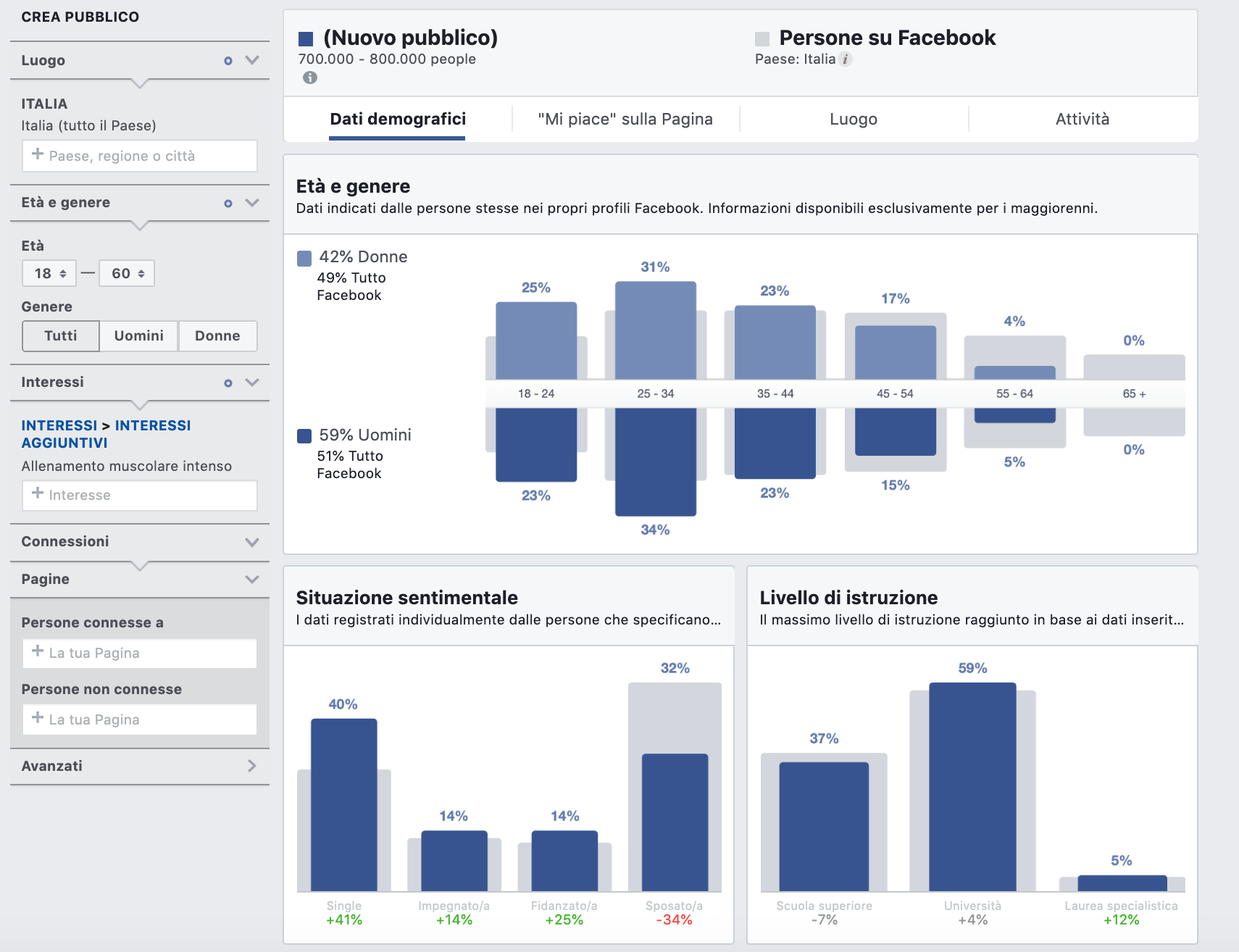Click the Fidanzato/a bar showing 14%
The image size is (1239, 952).
click(x=564, y=861)
